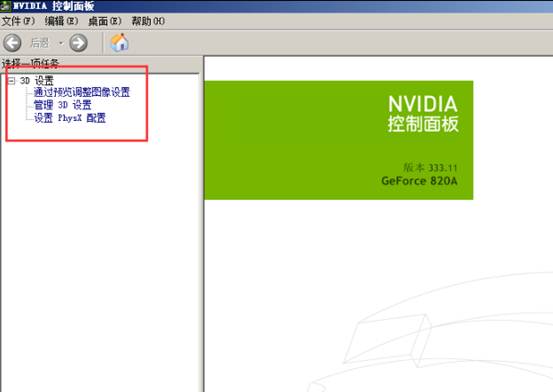Open the 桌面 menu
This screenshot has height=392, width=553.
coord(105,21)
